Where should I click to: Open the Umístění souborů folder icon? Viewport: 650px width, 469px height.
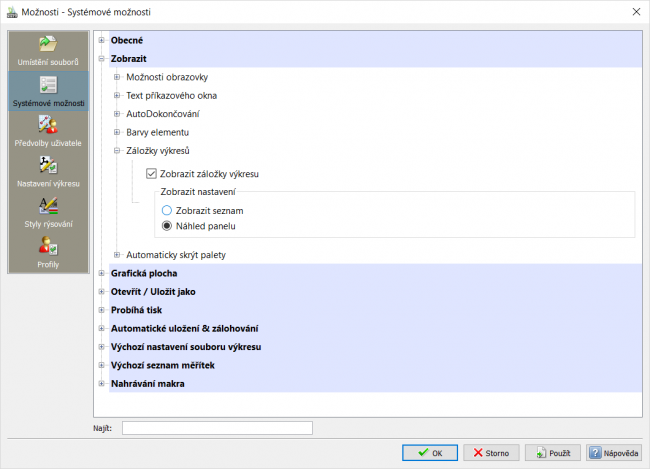tap(48, 44)
